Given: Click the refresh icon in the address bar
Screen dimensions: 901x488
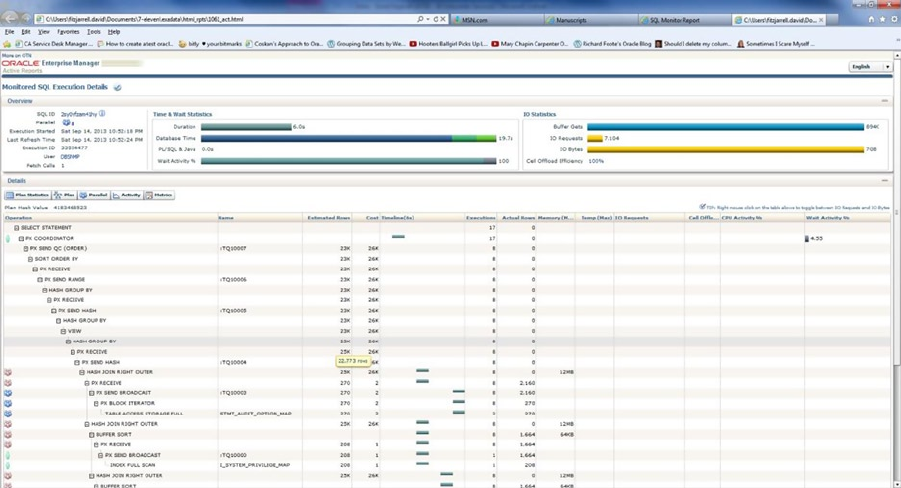Looking at the screenshot, I should click(436, 19).
